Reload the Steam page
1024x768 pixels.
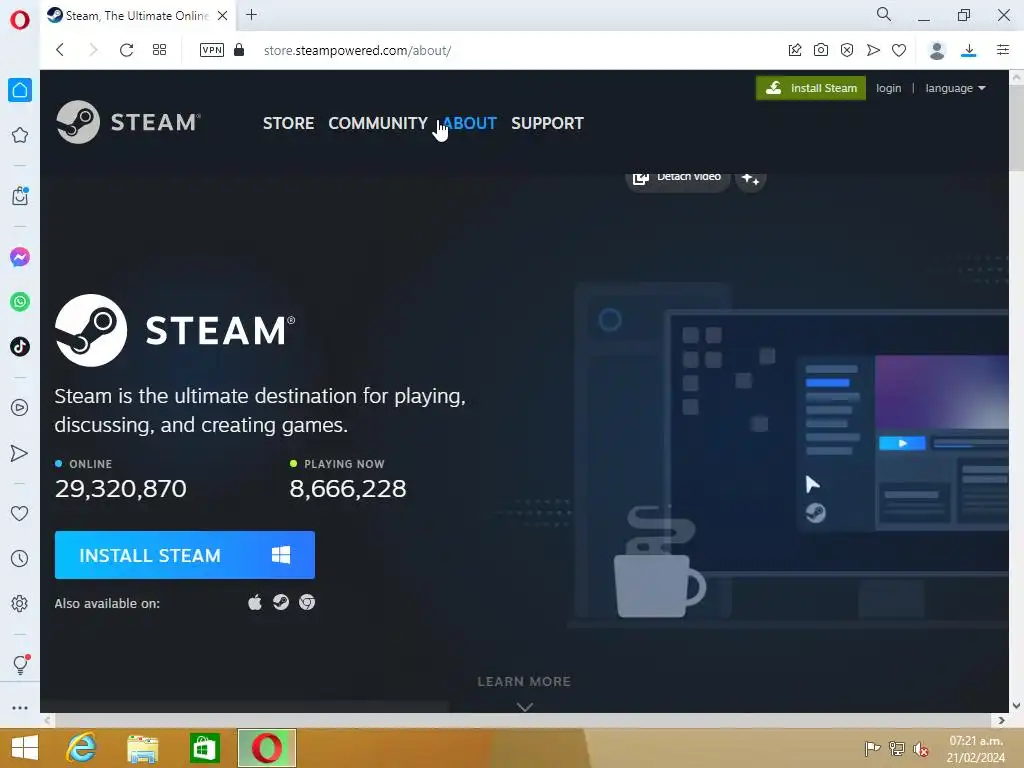[126, 50]
